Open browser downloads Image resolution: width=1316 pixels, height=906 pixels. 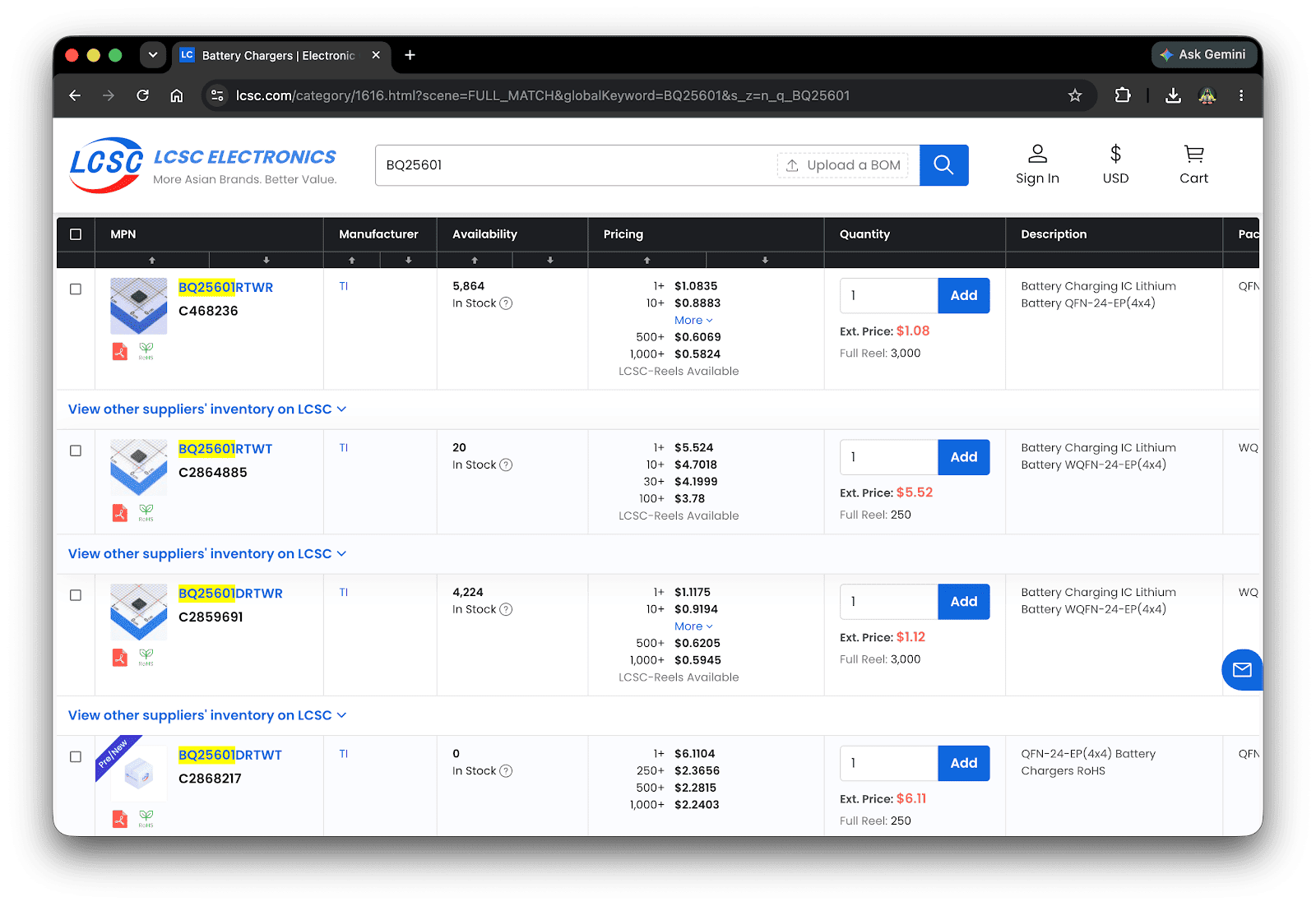coord(1174,95)
